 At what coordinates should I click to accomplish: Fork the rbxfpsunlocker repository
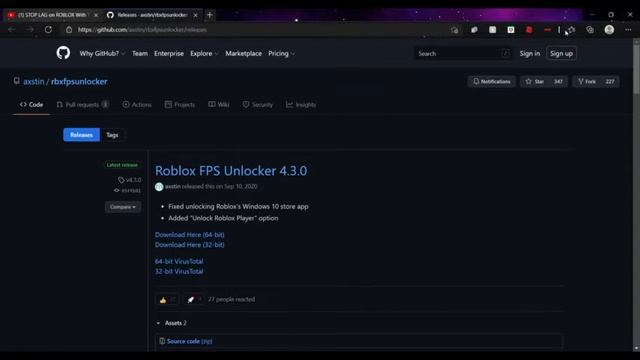coord(587,82)
